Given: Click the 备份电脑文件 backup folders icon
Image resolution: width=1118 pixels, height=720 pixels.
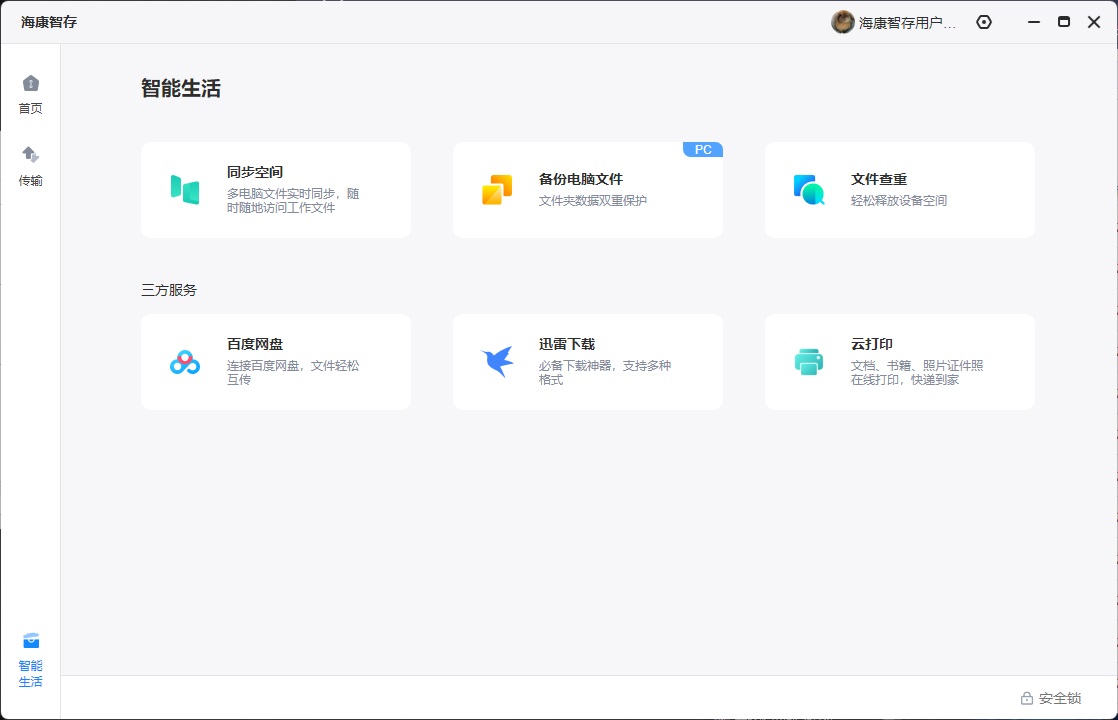Looking at the screenshot, I should (498, 188).
